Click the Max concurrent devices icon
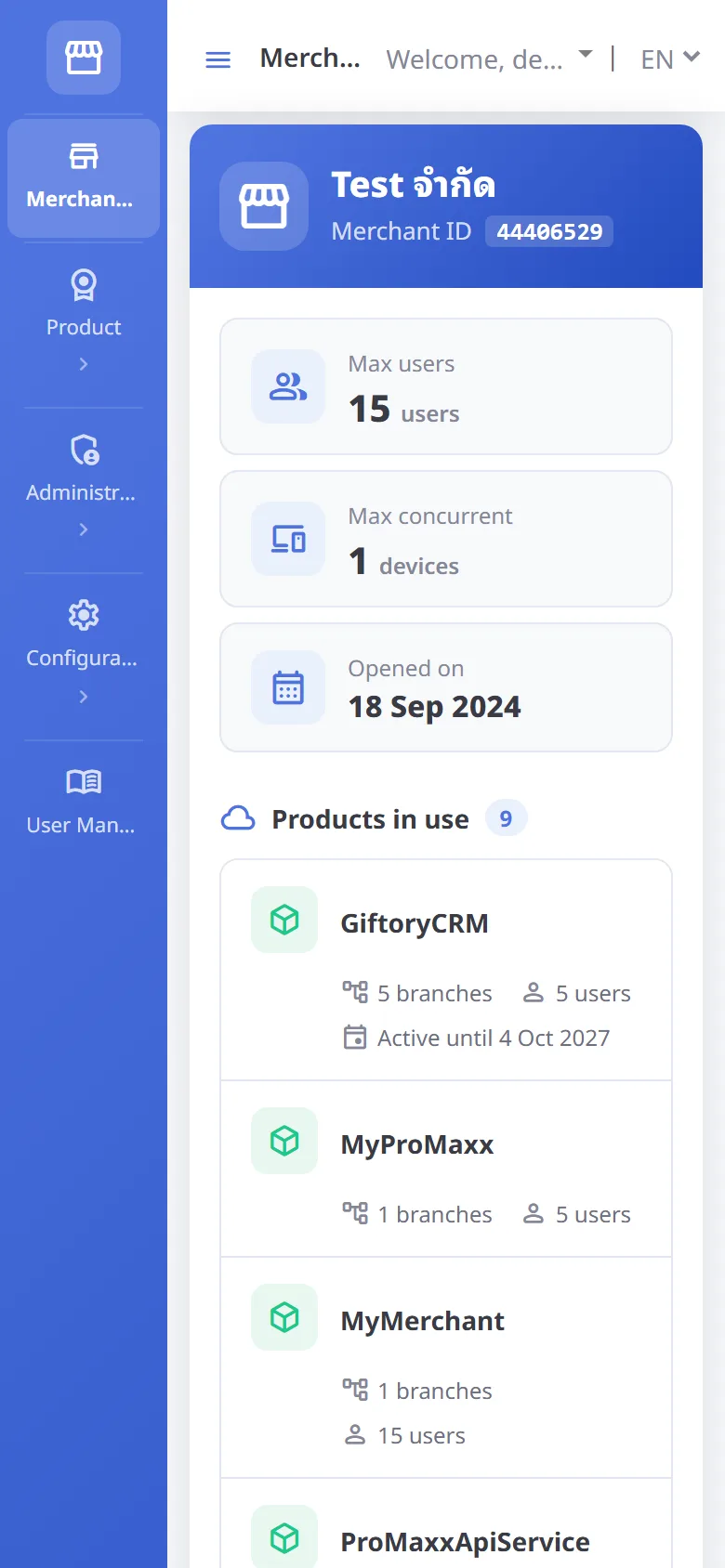Screen dimensions: 725x1568 [288, 539]
